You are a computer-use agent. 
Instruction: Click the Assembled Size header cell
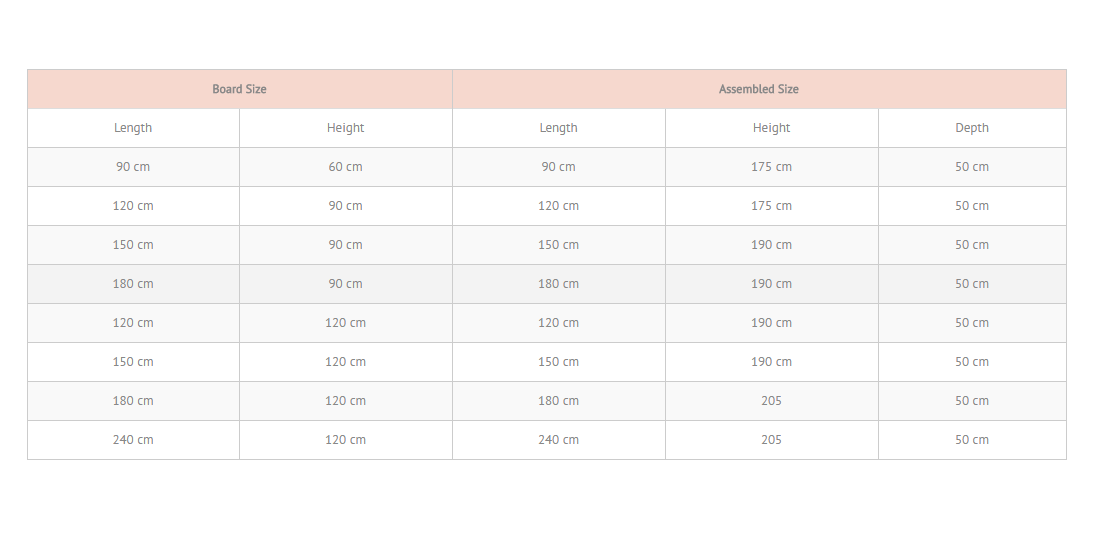[759, 89]
